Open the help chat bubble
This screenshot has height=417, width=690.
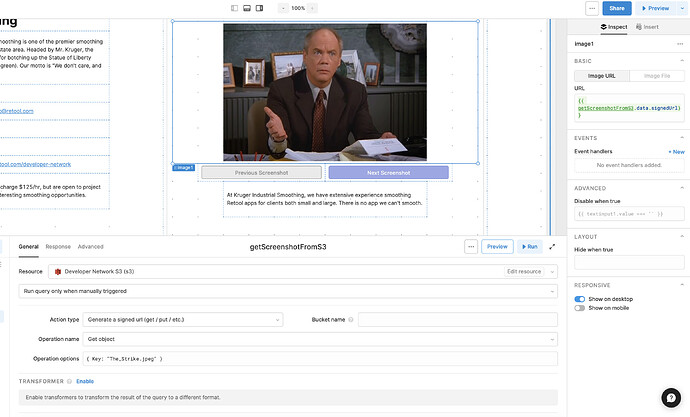671,398
